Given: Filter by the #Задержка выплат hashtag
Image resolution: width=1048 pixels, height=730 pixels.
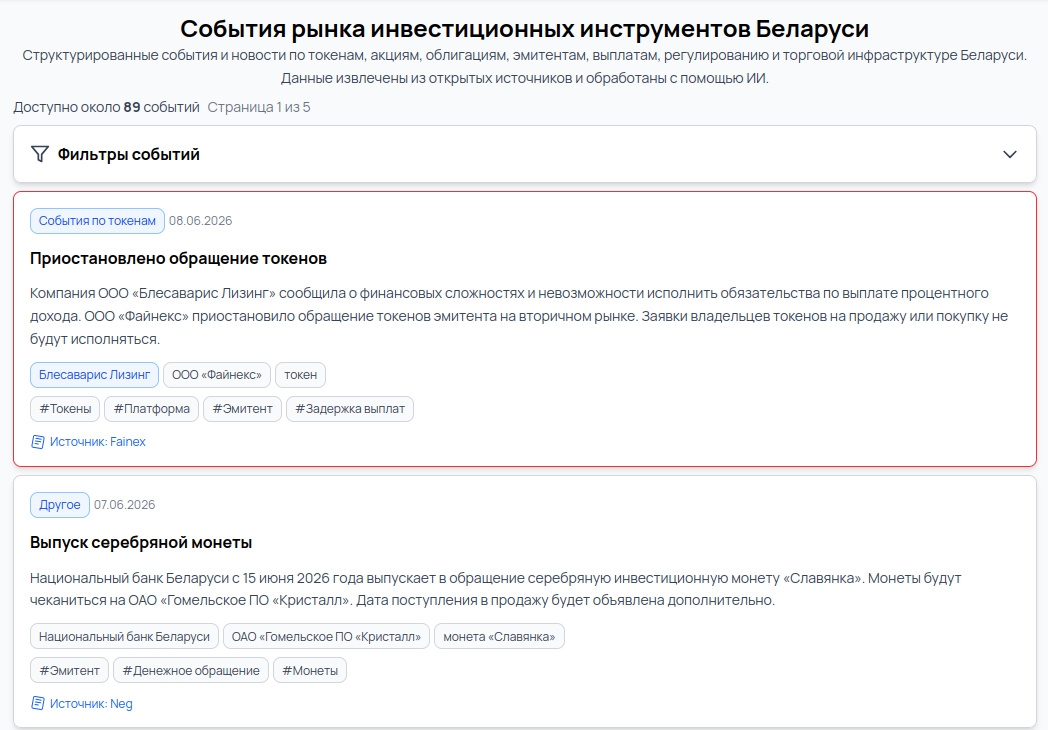Looking at the screenshot, I should pyautogui.click(x=350, y=409).
